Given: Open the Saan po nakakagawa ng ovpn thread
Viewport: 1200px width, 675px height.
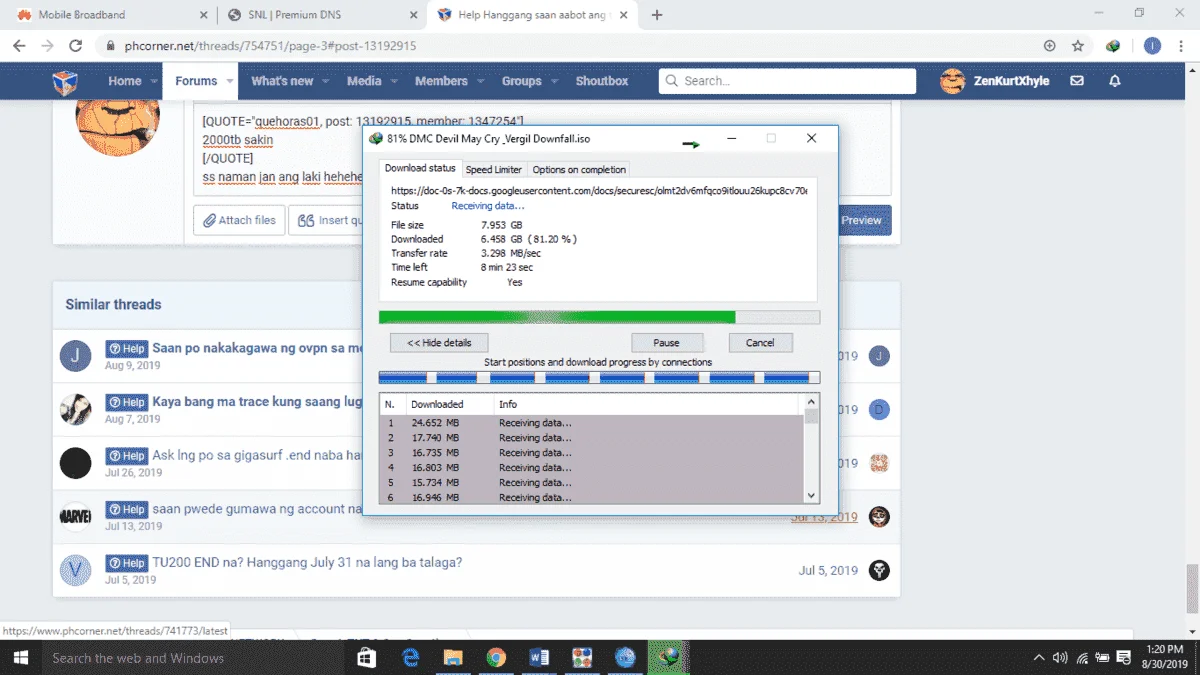Looking at the screenshot, I should tap(257, 348).
